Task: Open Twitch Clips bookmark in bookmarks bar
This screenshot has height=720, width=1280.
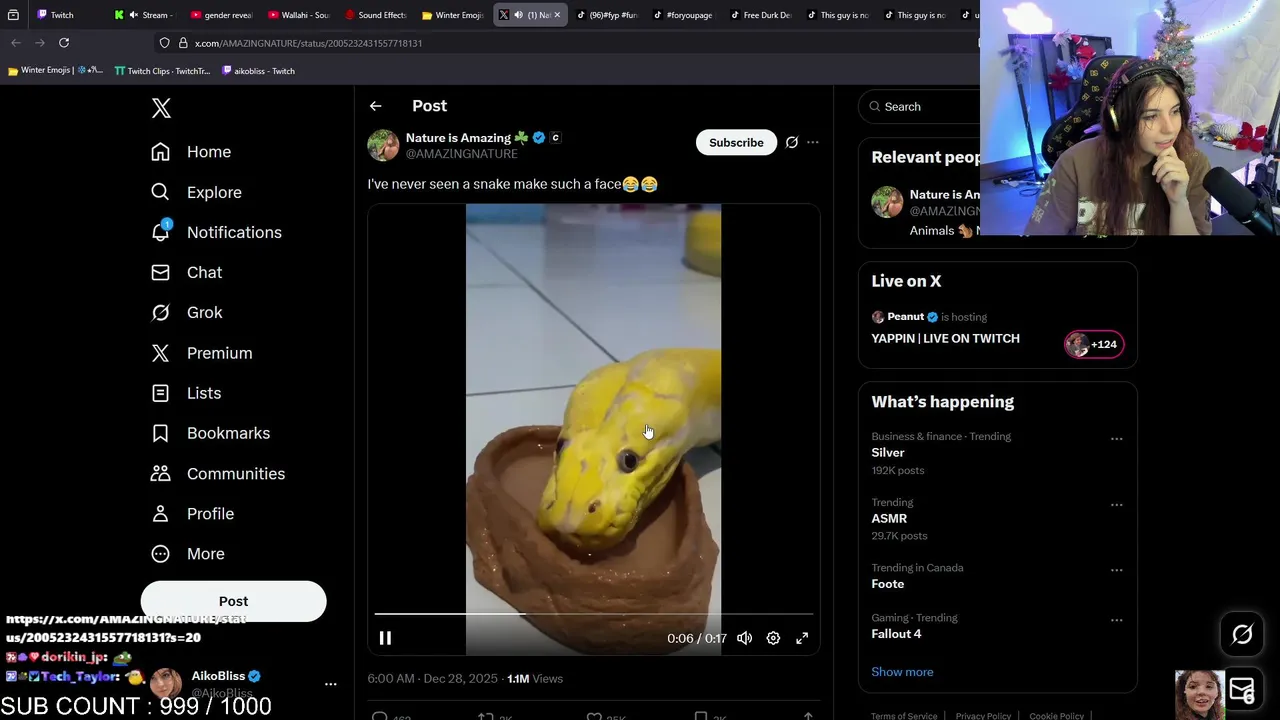Action: pos(162,71)
